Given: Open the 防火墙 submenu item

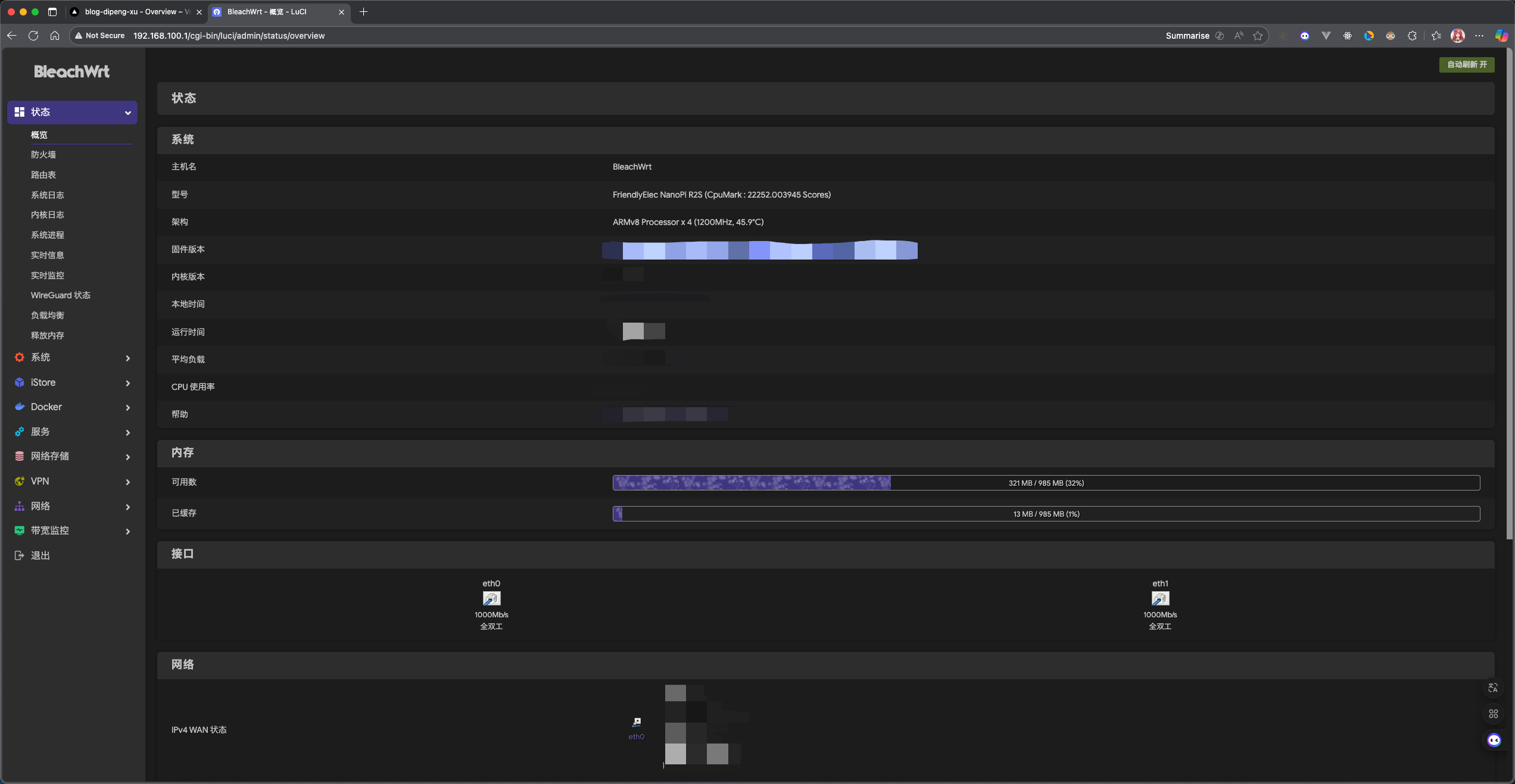Looking at the screenshot, I should tap(43, 155).
